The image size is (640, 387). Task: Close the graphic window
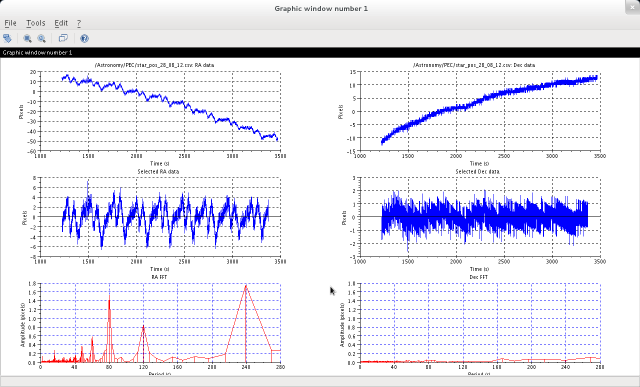pyautogui.click(x=633, y=7)
